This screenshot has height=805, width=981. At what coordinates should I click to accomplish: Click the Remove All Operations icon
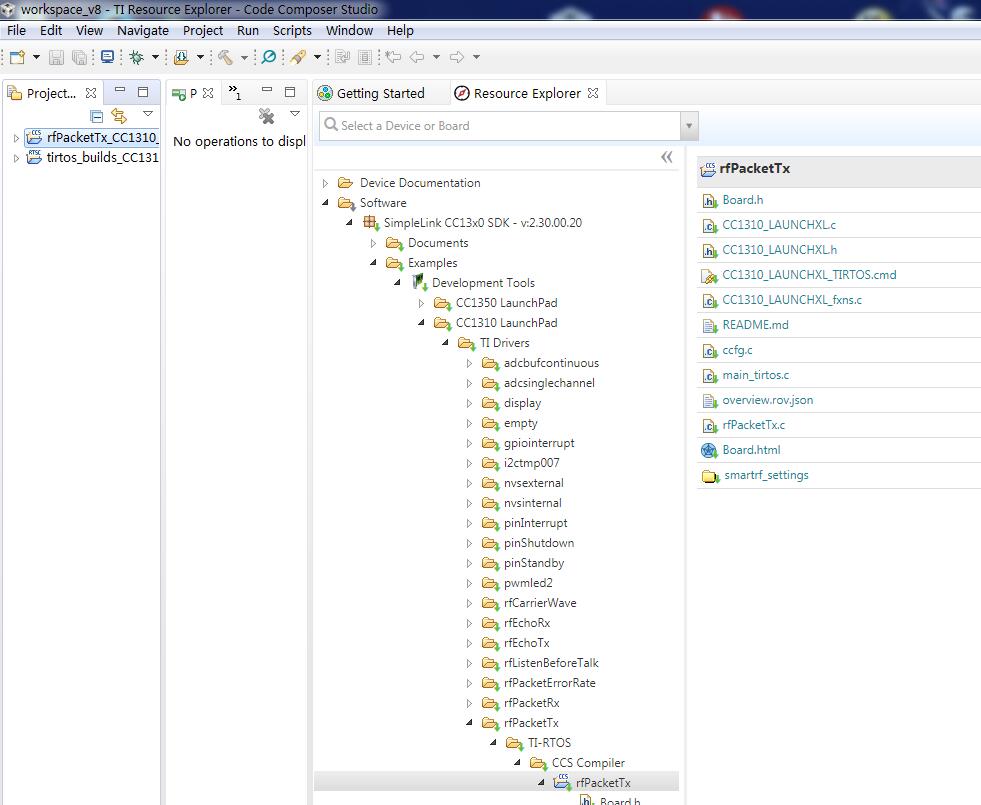point(267,116)
